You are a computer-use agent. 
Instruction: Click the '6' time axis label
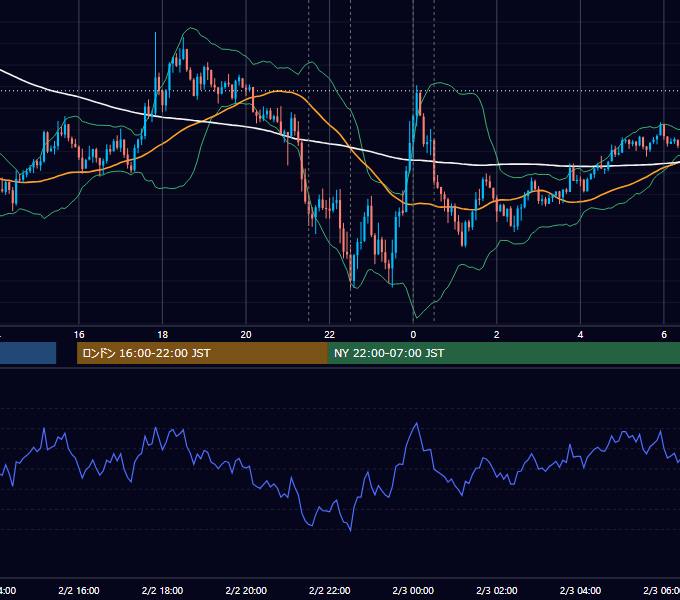(664, 335)
